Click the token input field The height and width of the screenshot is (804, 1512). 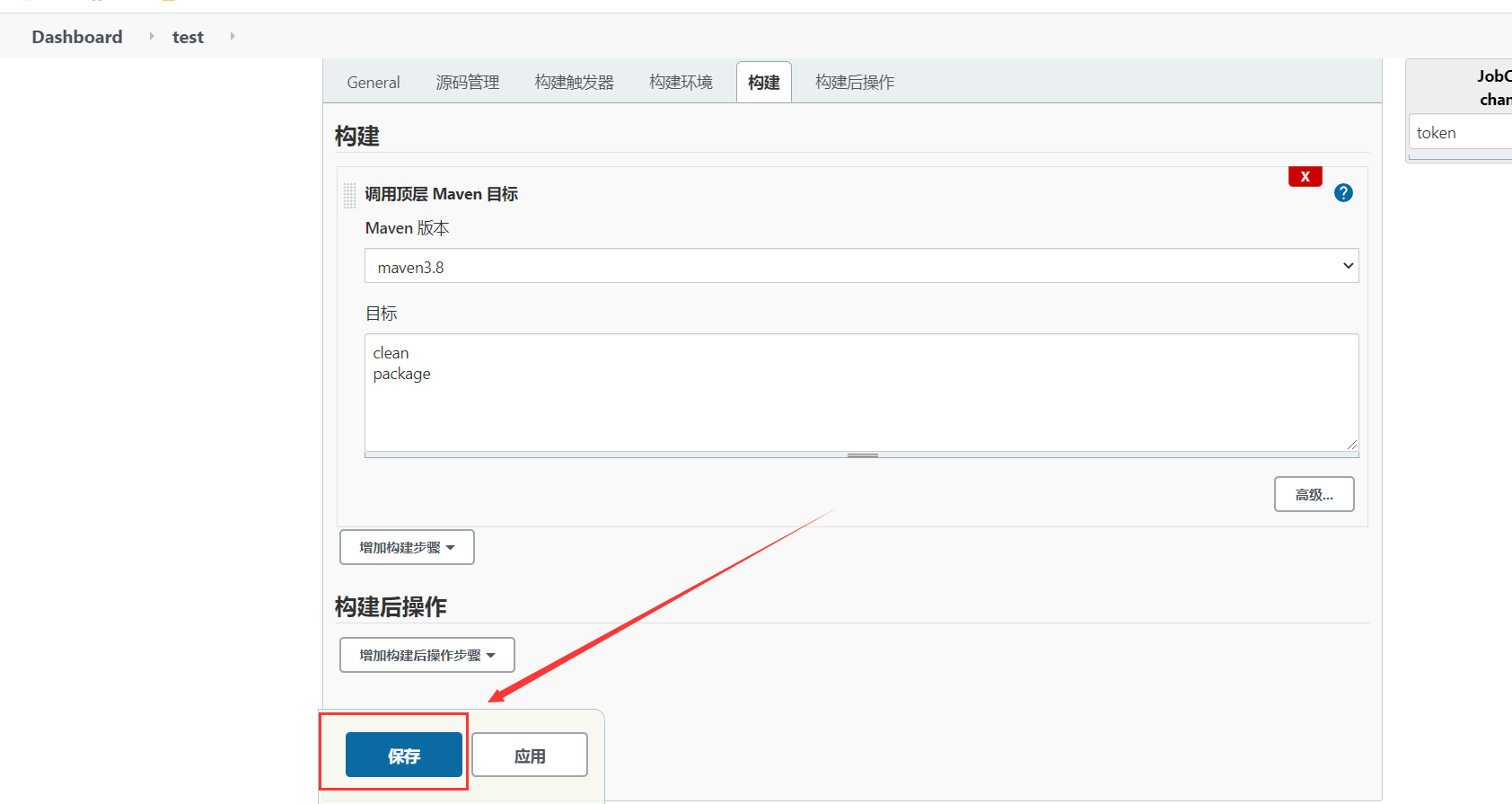click(x=1461, y=132)
